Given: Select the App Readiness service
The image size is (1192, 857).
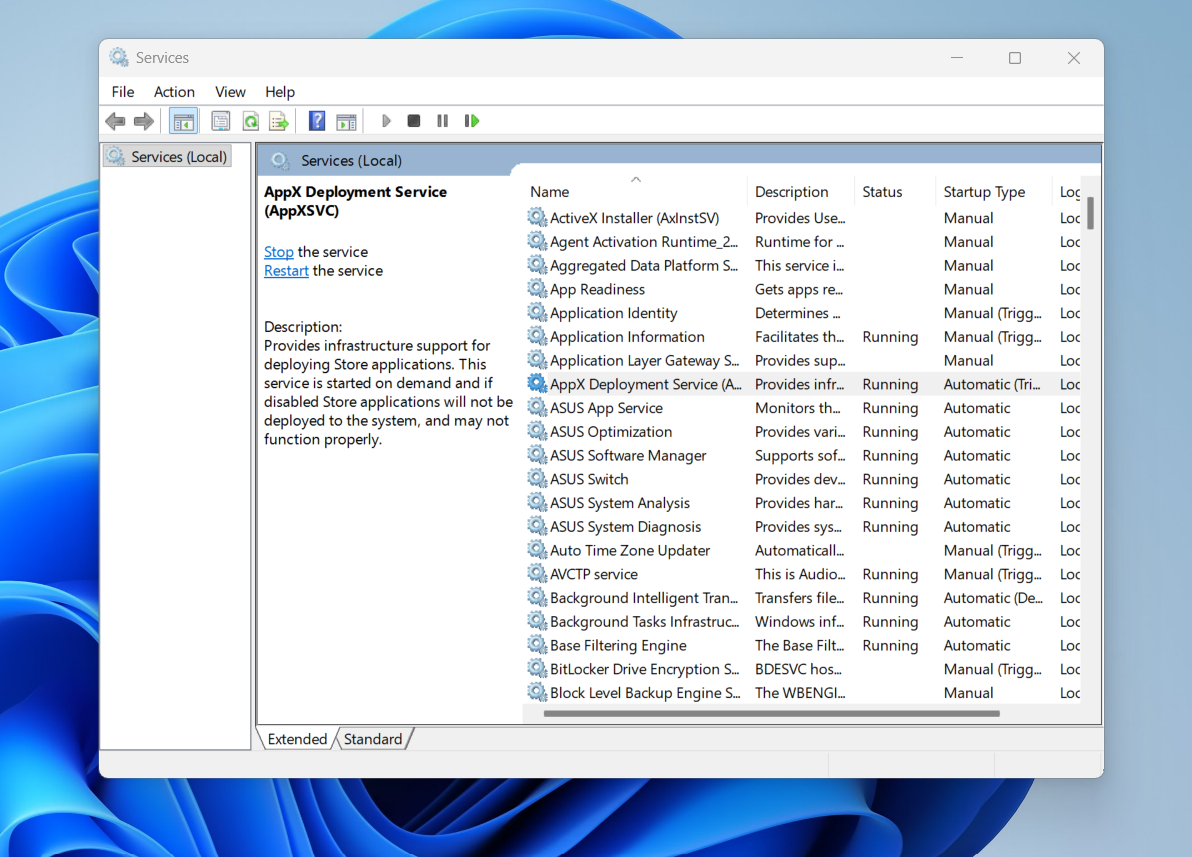Looking at the screenshot, I should pyautogui.click(x=802, y=290).
